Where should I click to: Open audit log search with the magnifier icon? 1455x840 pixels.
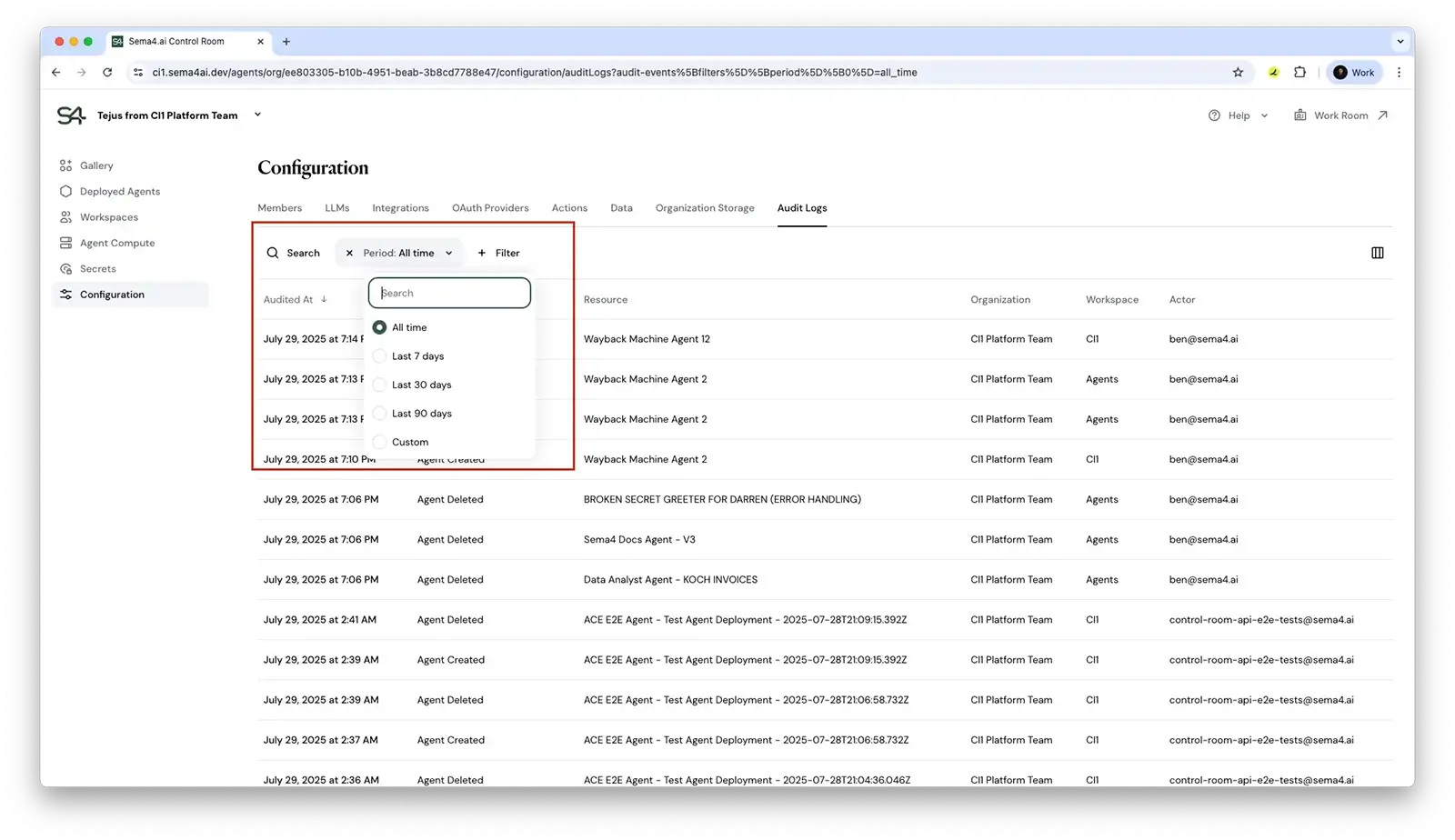coord(272,253)
